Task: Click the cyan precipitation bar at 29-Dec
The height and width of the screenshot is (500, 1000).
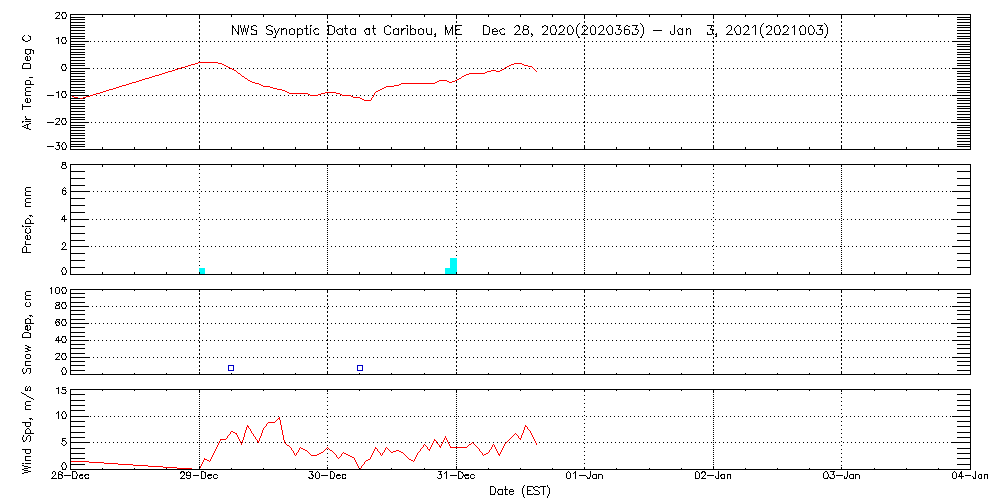Action: point(202,271)
